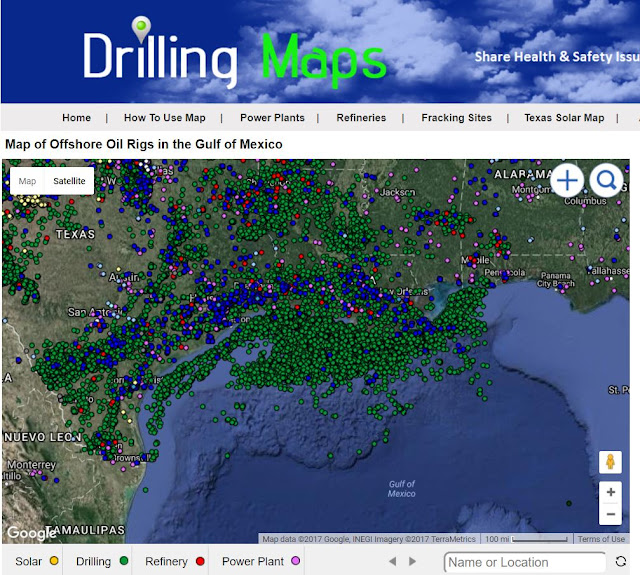This screenshot has width=640, height=575.
Task: Click the Jackson city label
Action: tap(398, 192)
